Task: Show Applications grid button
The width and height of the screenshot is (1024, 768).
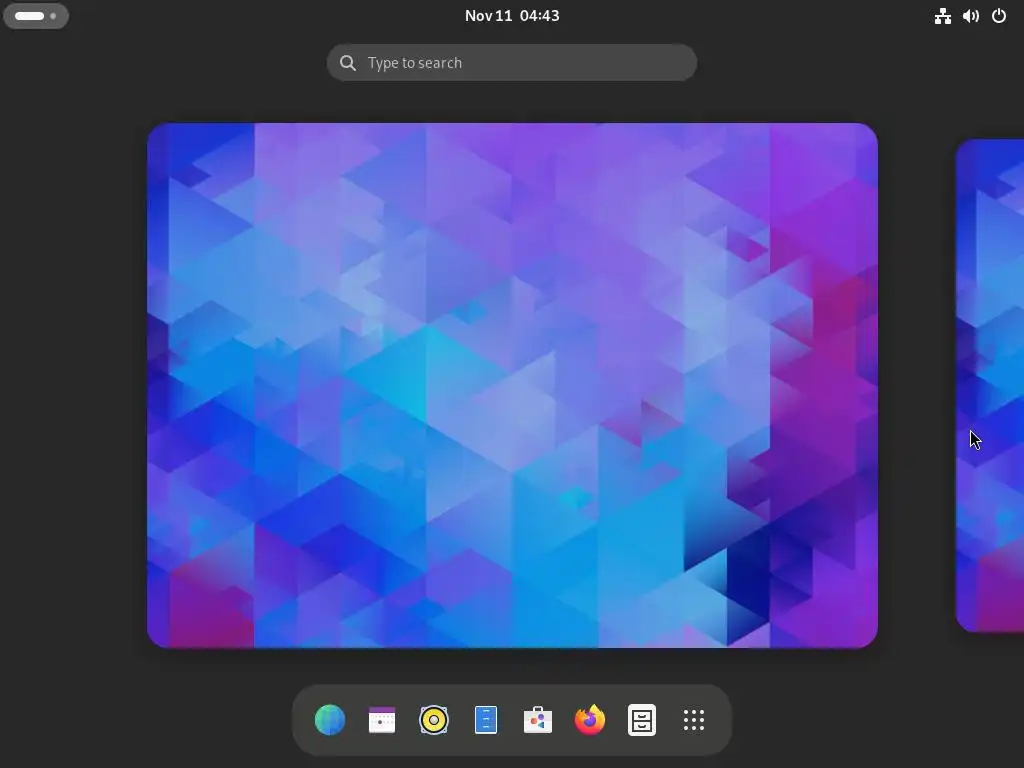Action: pos(694,720)
